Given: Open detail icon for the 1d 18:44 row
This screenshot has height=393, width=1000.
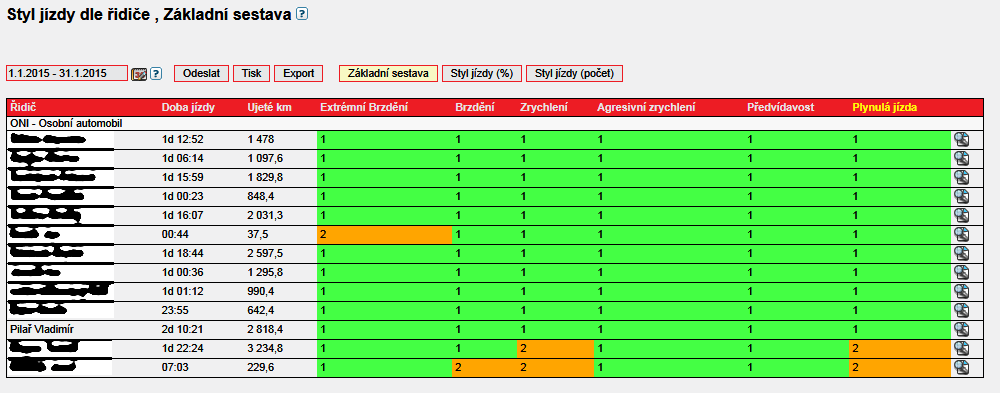Looking at the screenshot, I should [x=961, y=254].
